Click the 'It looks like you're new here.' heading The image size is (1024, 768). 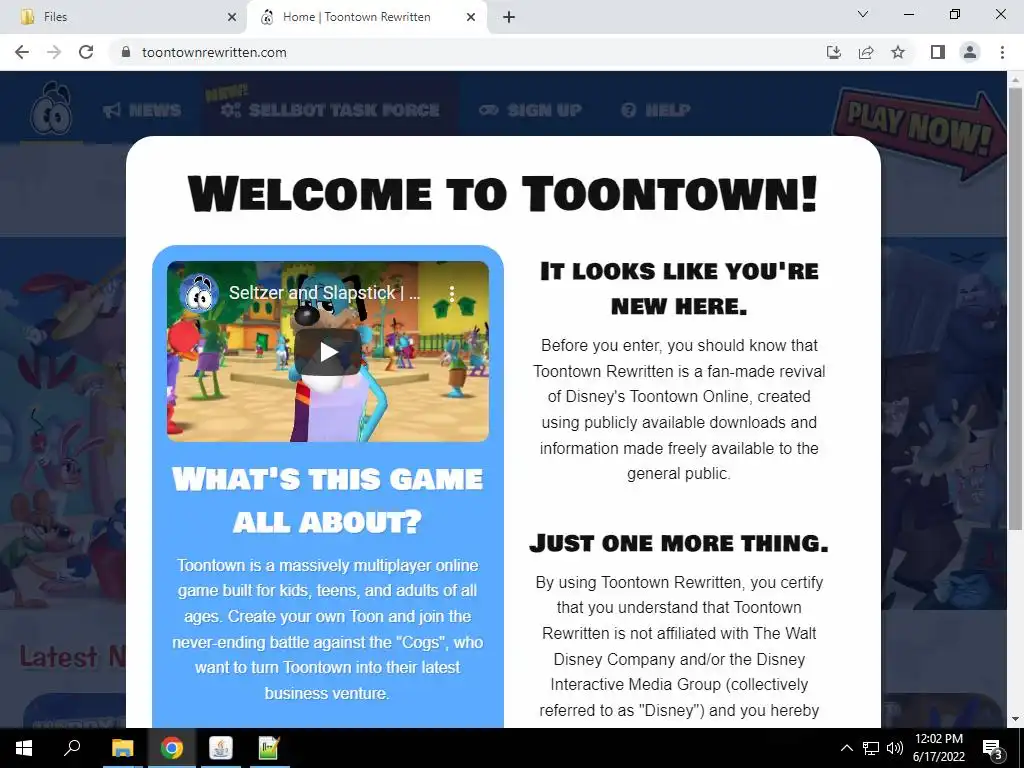[679, 288]
